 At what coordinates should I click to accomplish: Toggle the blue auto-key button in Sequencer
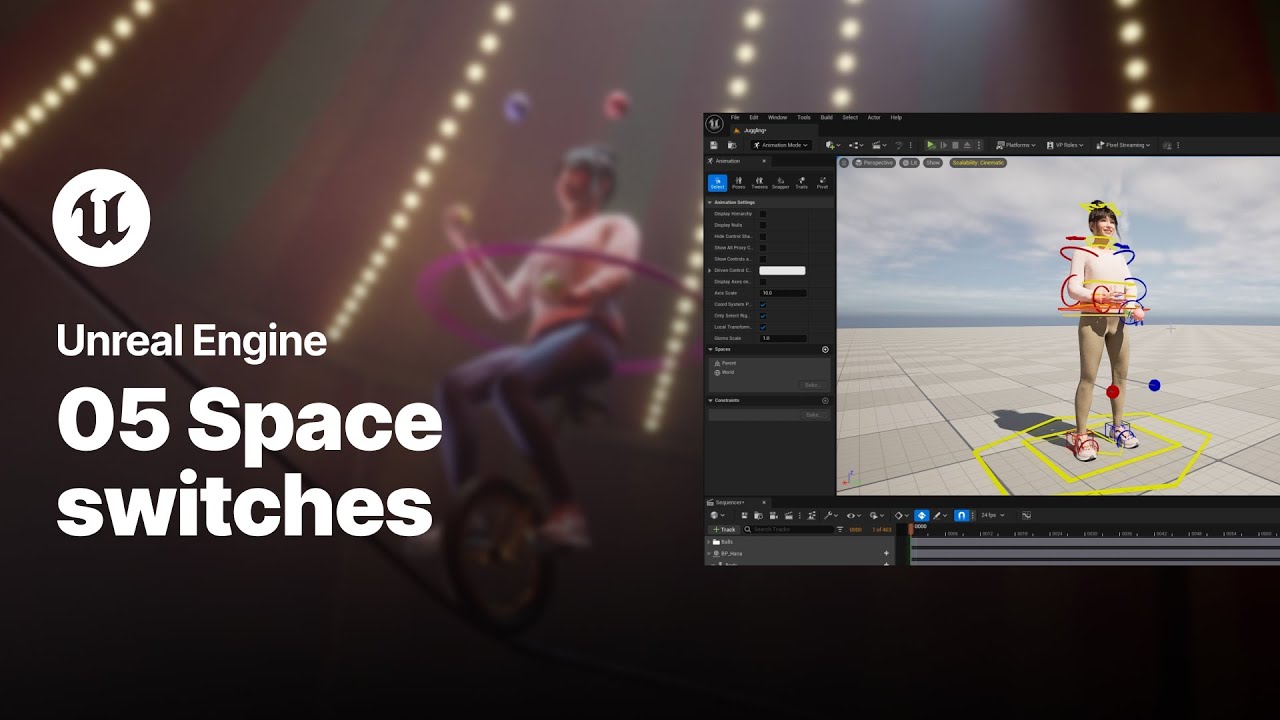tap(922, 516)
